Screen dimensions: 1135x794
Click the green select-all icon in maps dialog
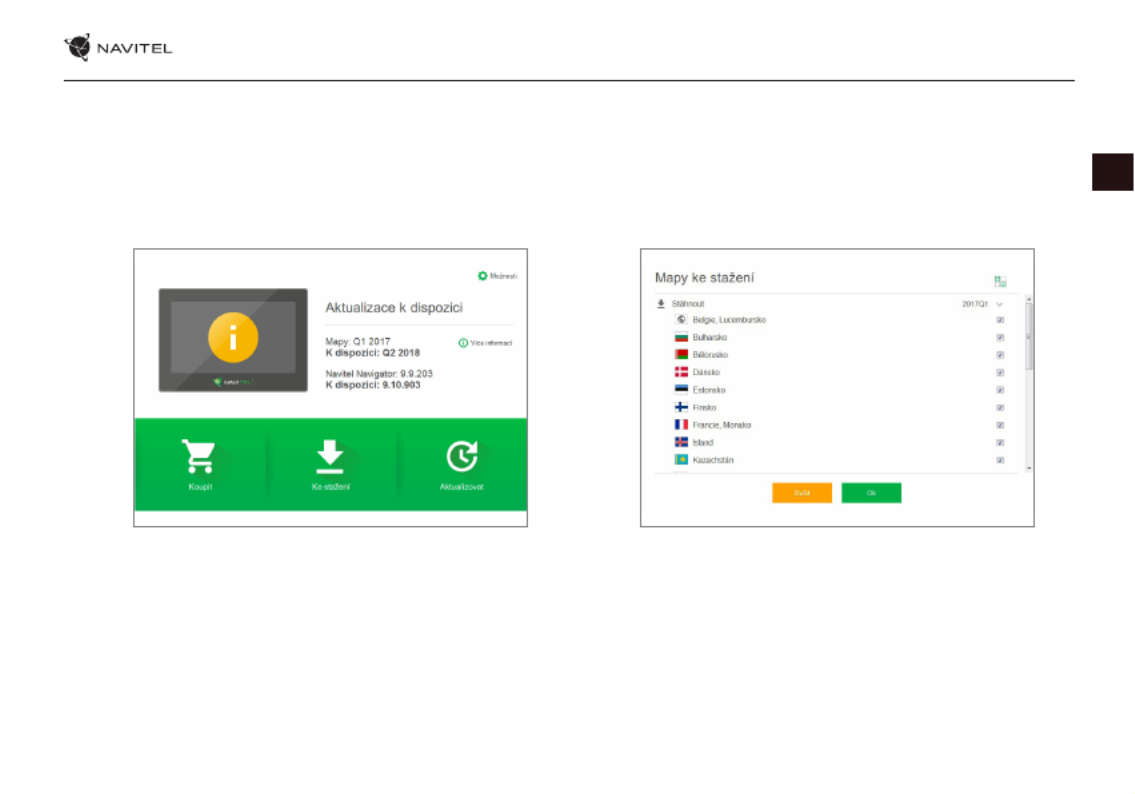coord(1000,281)
